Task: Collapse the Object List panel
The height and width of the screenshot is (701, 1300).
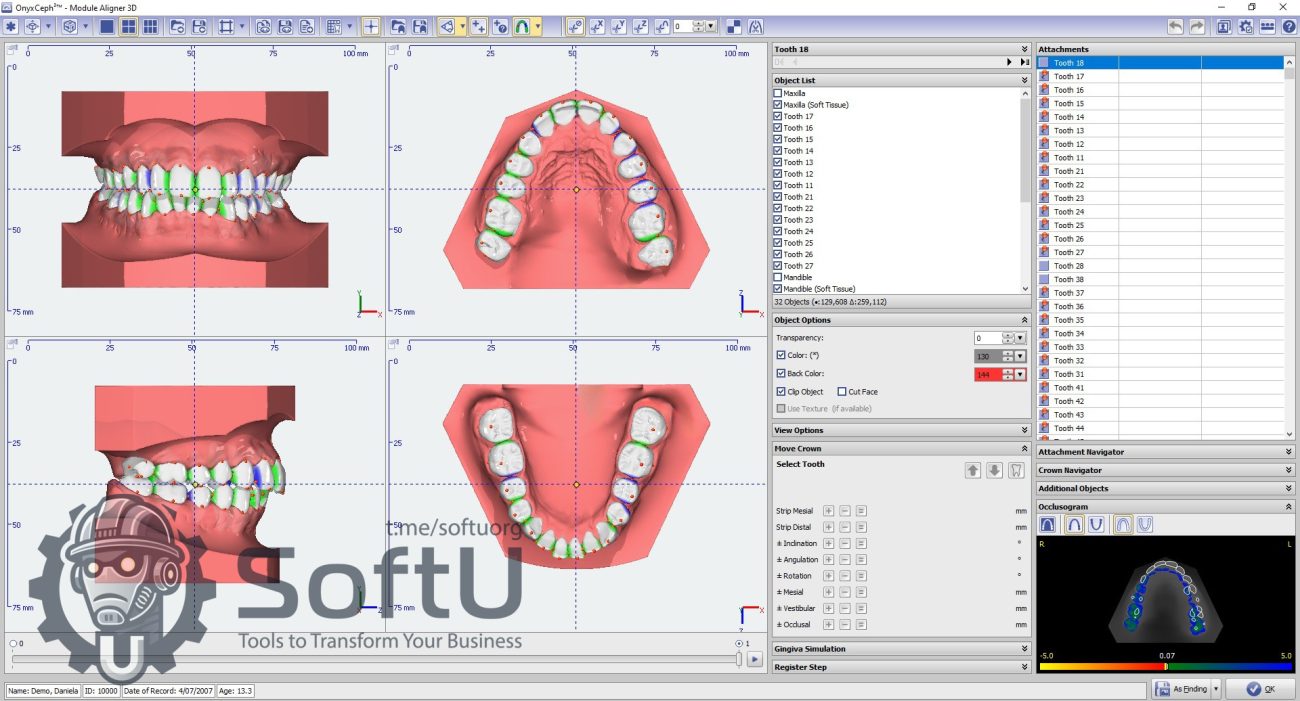Action: (x=1024, y=80)
